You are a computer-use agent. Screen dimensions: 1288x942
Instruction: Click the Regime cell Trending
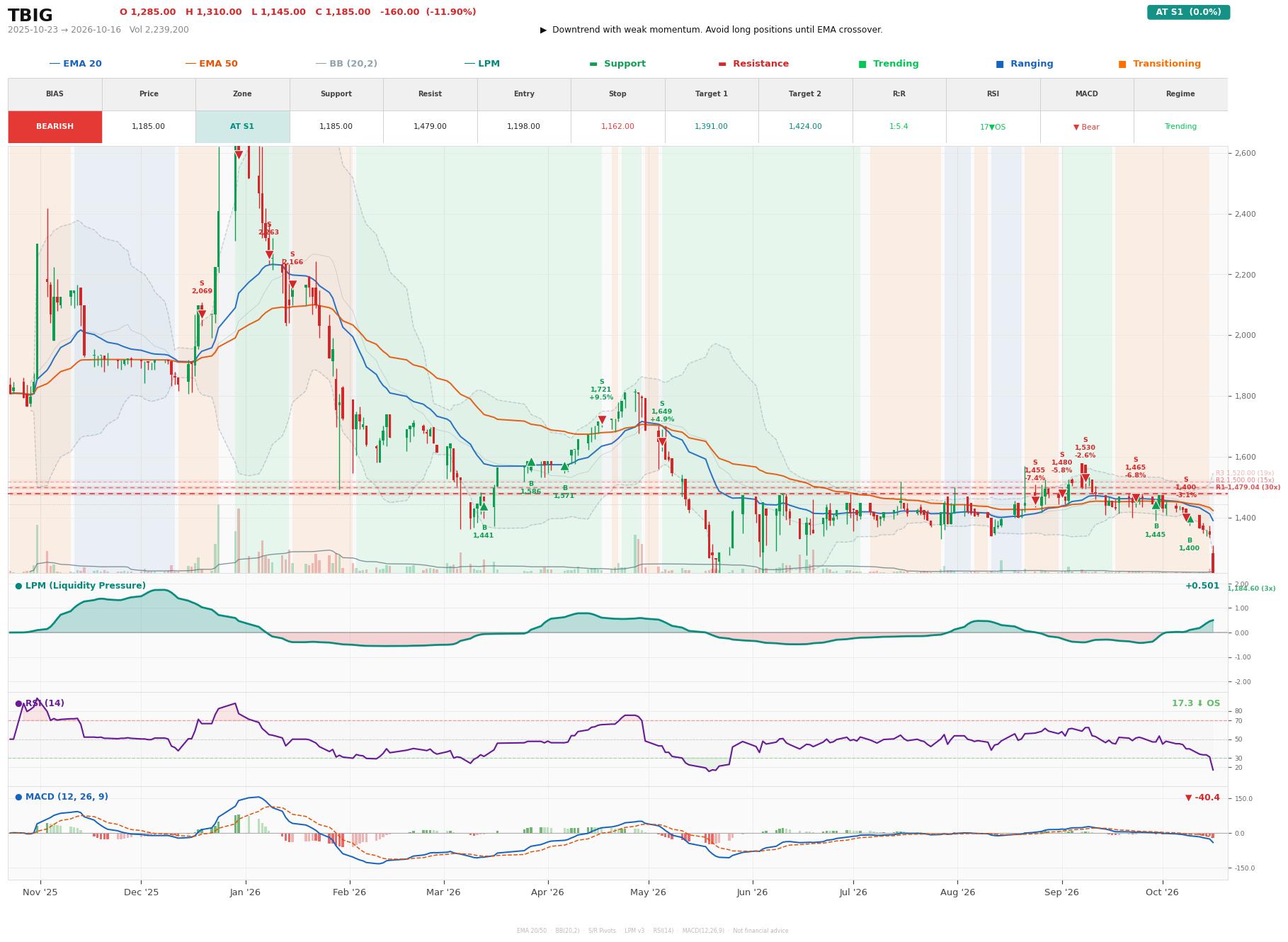(x=1180, y=127)
